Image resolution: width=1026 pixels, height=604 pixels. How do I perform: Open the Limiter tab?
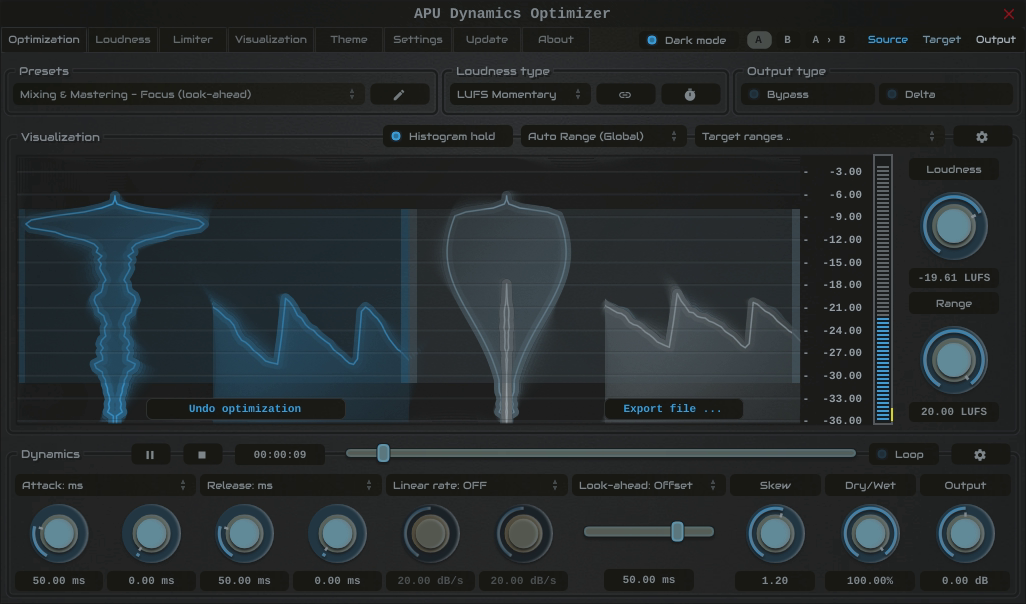[x=192, y=40]
